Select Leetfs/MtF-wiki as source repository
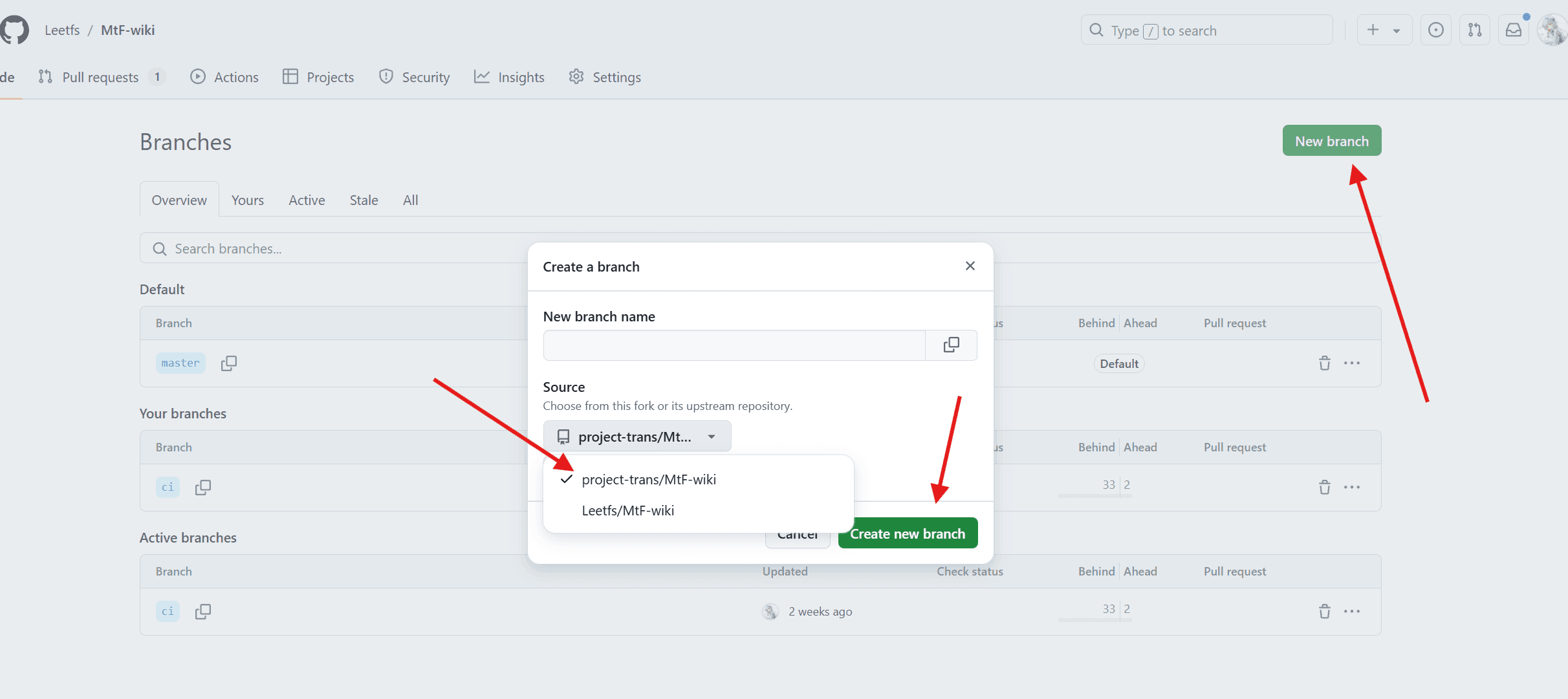The width and height of the screenshot is (1568, 699). [x=627, y=511]
